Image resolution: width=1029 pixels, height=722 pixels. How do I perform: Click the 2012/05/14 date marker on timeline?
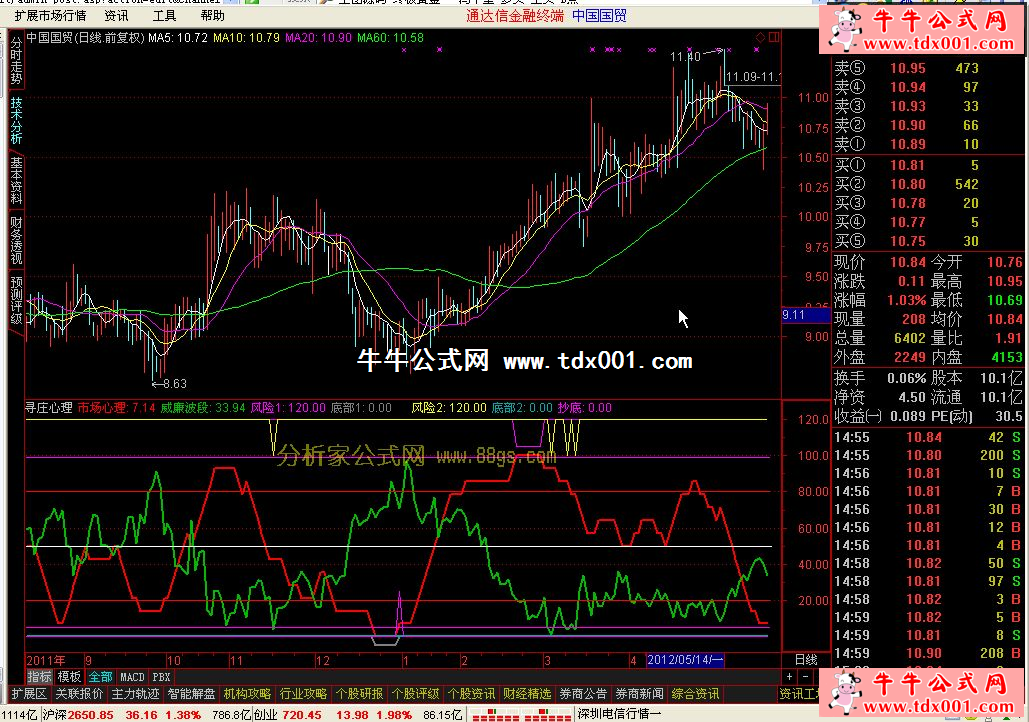click(x=685, y=660)
